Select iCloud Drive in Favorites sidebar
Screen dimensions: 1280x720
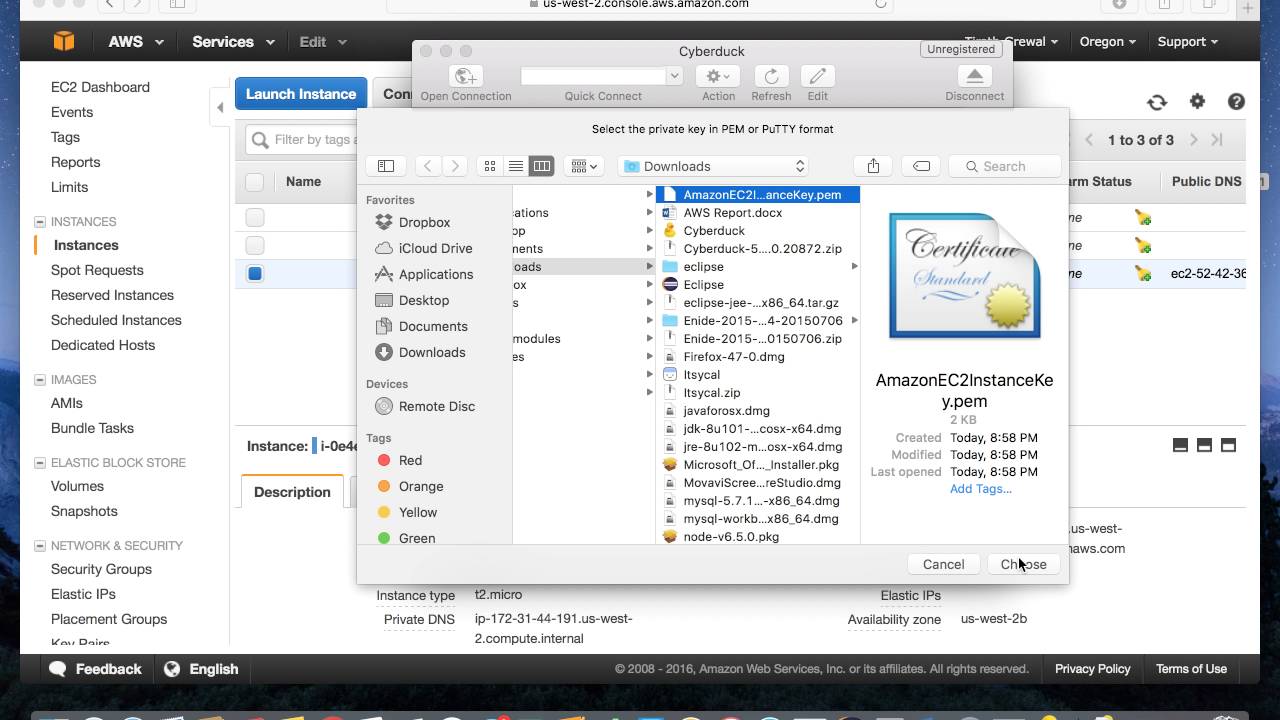coord(435,248)
